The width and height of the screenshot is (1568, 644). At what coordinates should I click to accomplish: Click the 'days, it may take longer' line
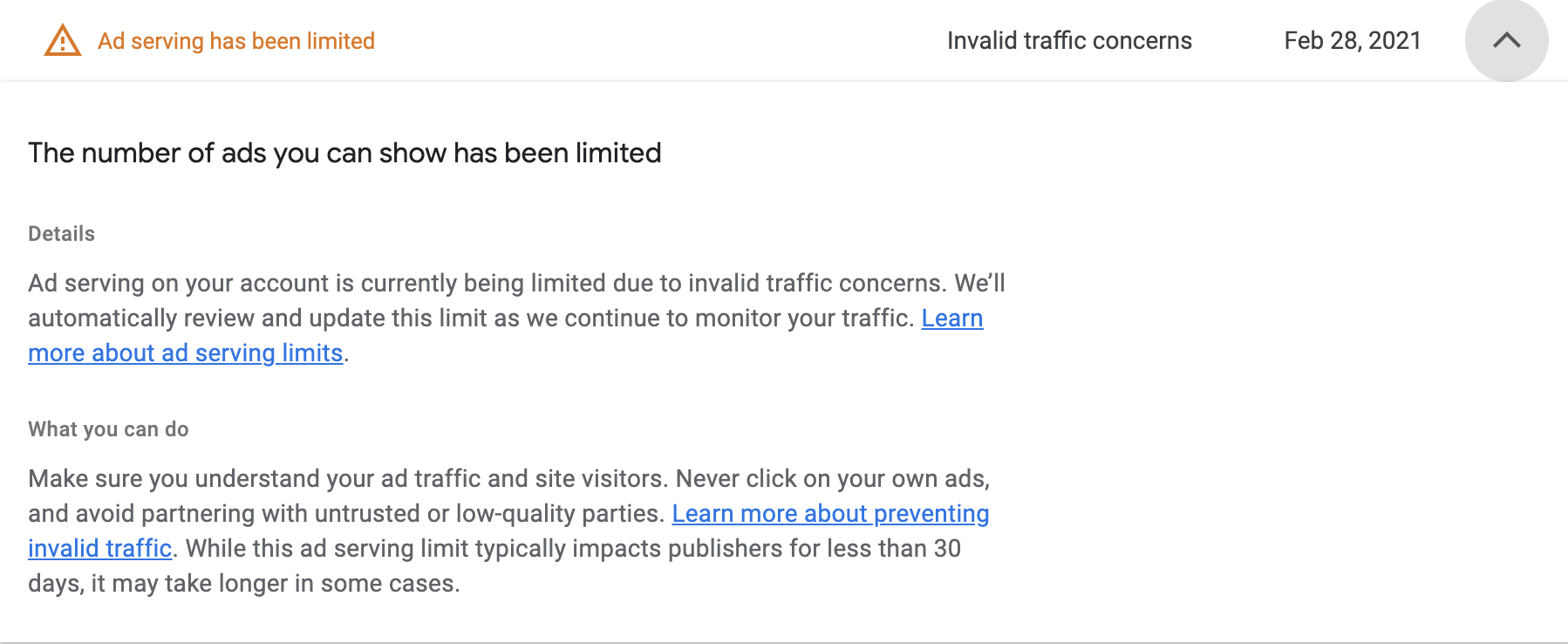pos(244,584)
